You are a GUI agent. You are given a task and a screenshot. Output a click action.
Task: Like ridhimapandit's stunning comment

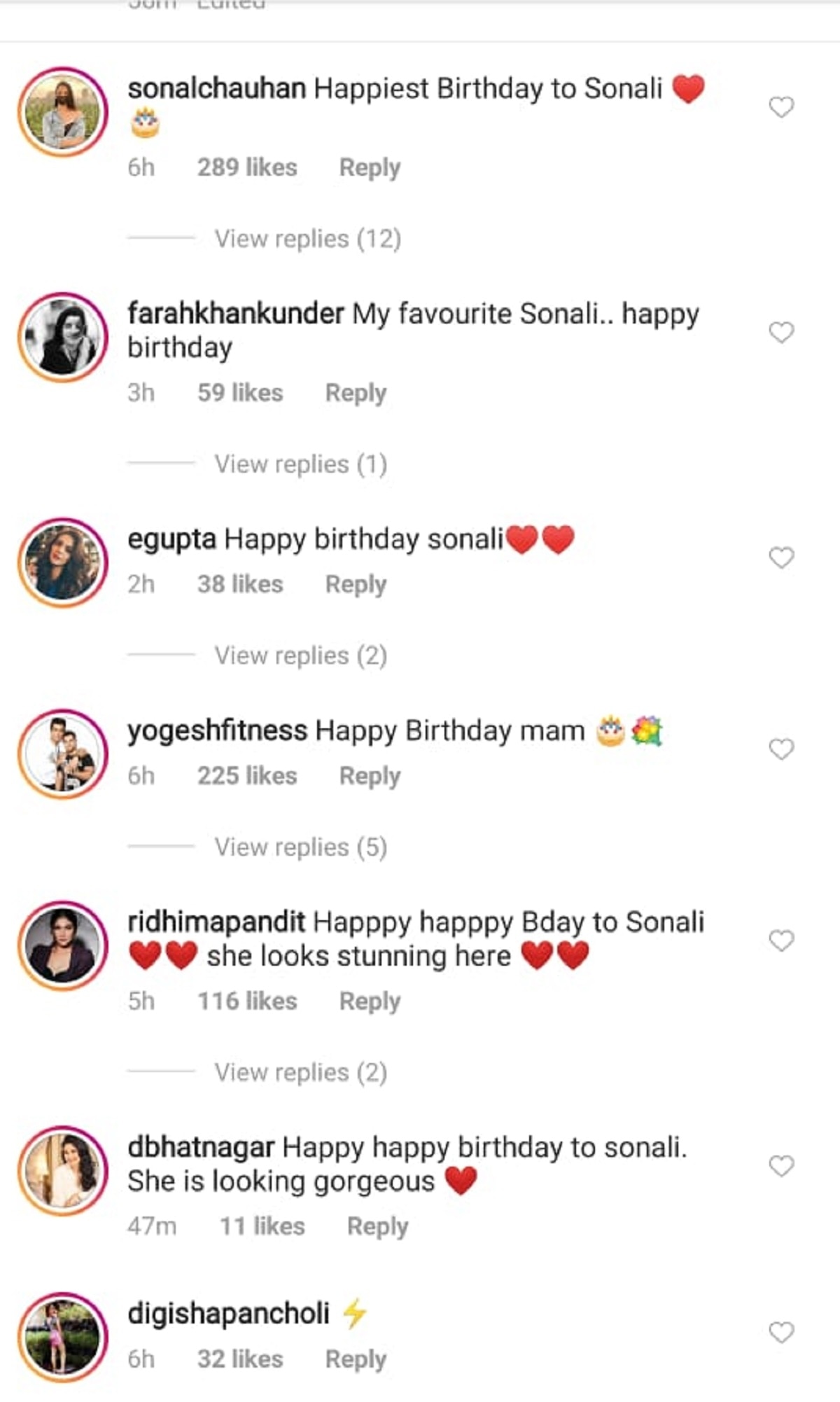point(781,941)
